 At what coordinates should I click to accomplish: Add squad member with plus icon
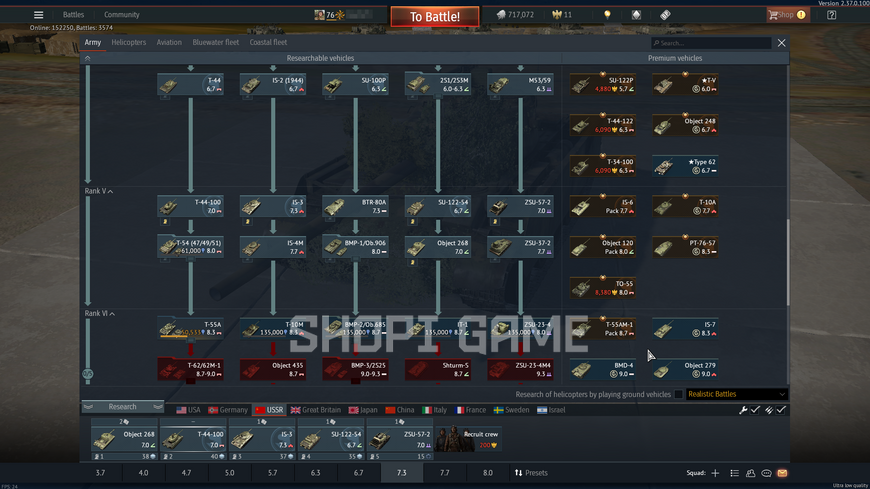pos(715,473)
